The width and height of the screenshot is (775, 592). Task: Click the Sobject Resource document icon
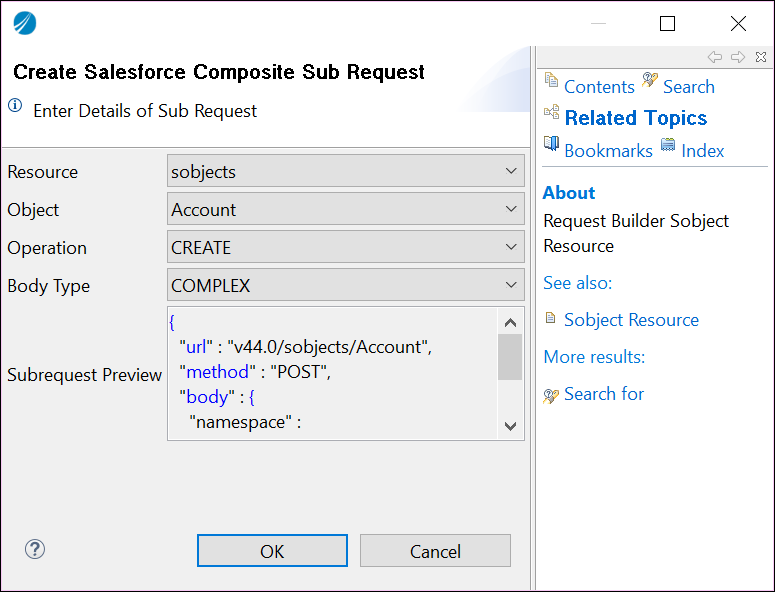pyautogui.click(x=551, y=319)
